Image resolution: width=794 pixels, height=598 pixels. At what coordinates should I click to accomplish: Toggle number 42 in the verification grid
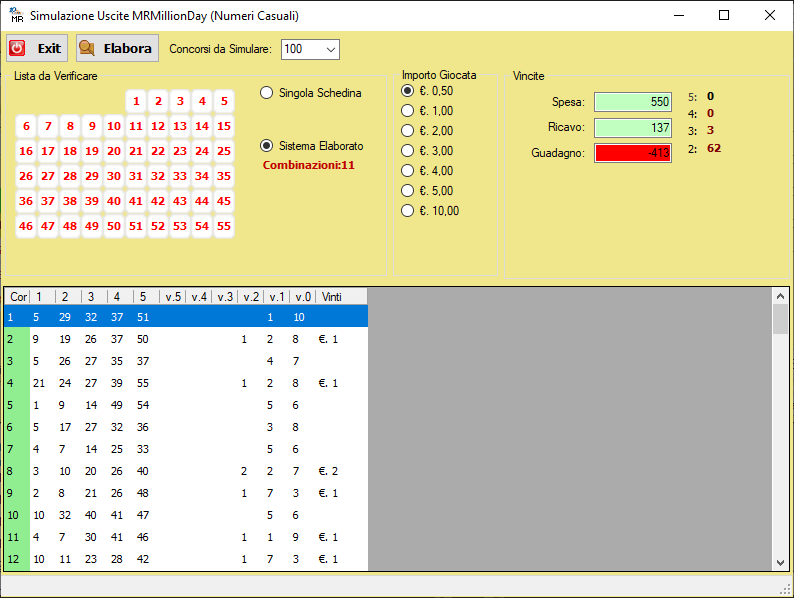[x=158, y=201]
